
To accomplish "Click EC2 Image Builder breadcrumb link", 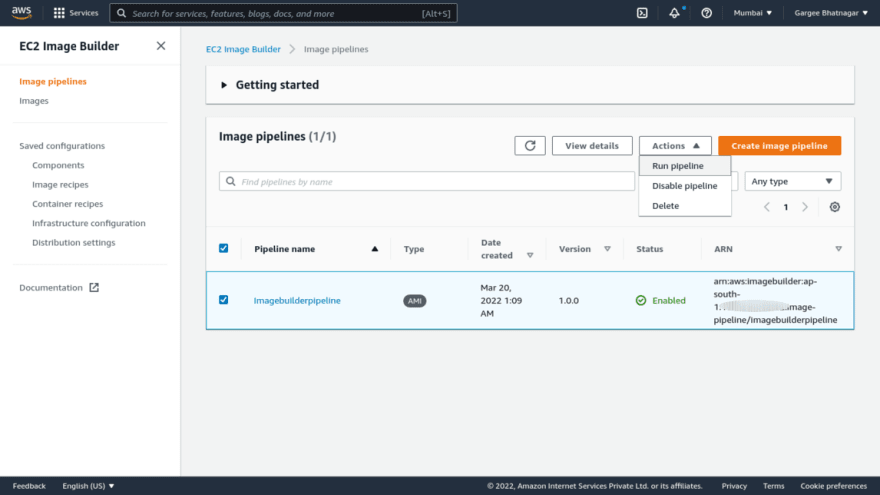I will [x=243, y=49].
